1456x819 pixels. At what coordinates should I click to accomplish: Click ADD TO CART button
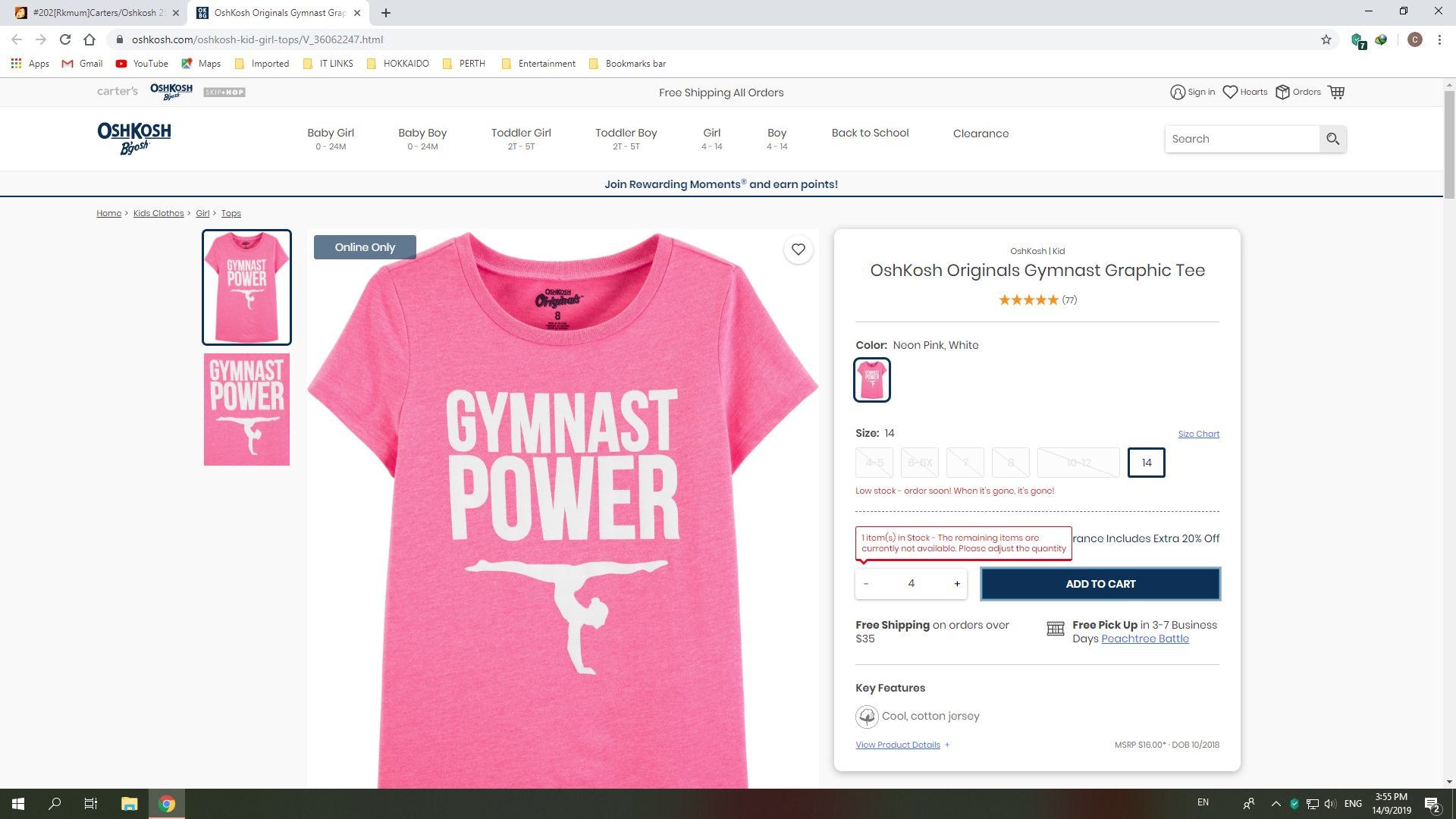(1100, 584)
